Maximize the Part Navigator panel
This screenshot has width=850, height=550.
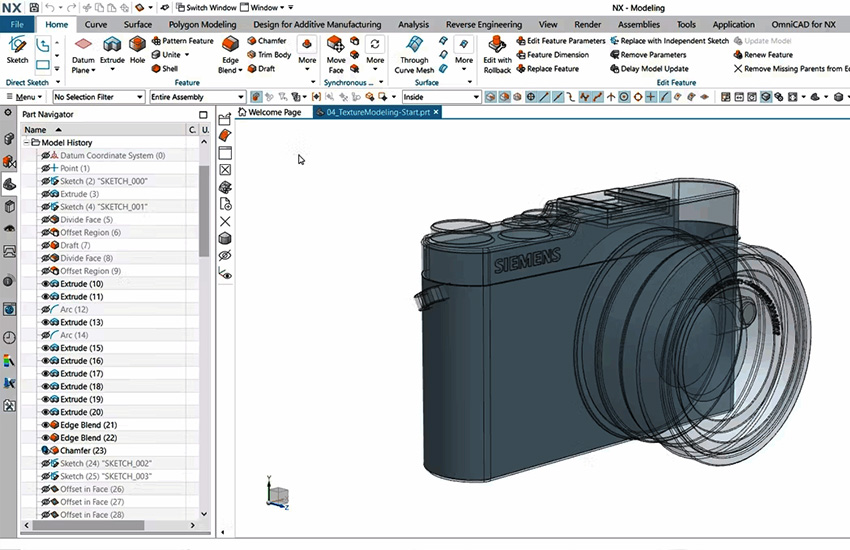(203, 114)
